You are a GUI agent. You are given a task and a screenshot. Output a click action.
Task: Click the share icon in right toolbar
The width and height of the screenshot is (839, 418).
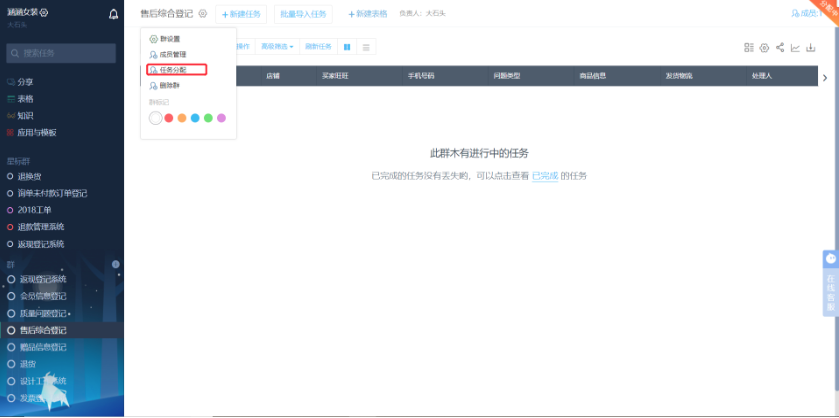[x=780, y=48]
